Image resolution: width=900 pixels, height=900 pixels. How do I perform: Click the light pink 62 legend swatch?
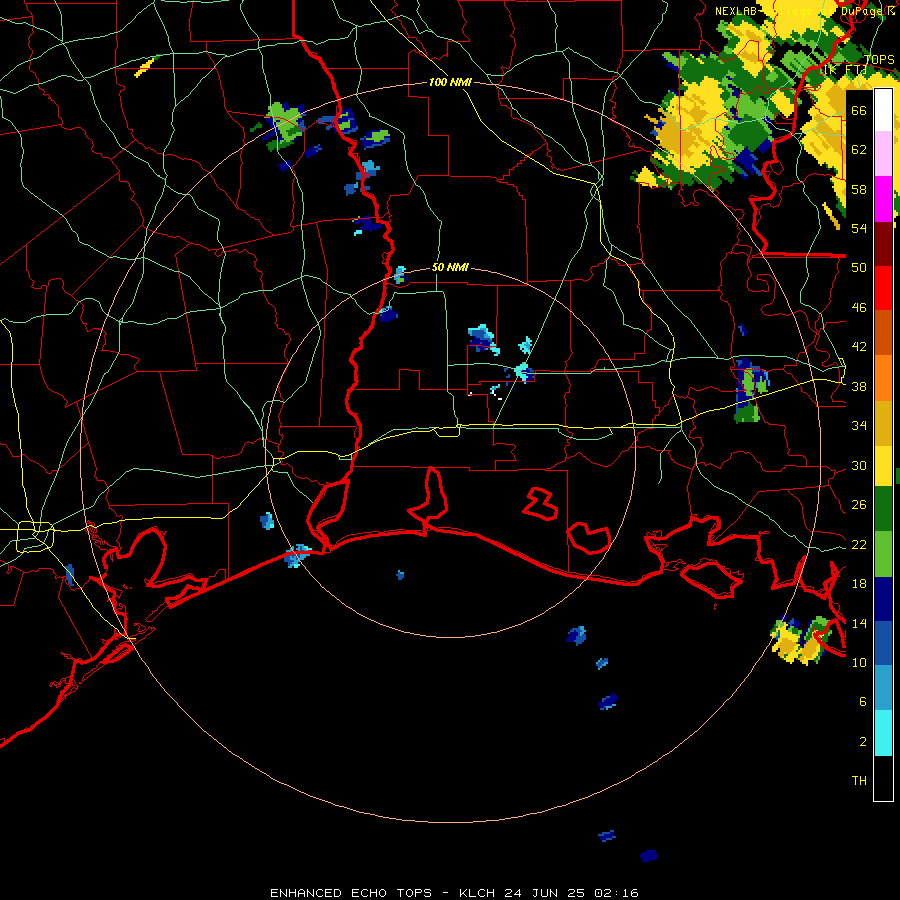click(883, 154)
